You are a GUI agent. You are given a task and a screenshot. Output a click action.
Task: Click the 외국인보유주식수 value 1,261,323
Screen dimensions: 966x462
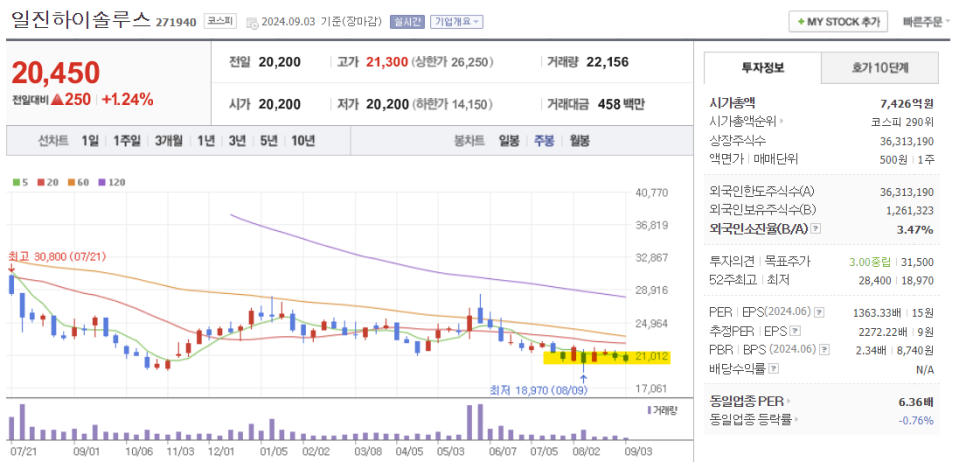click(x=910, y=210)
